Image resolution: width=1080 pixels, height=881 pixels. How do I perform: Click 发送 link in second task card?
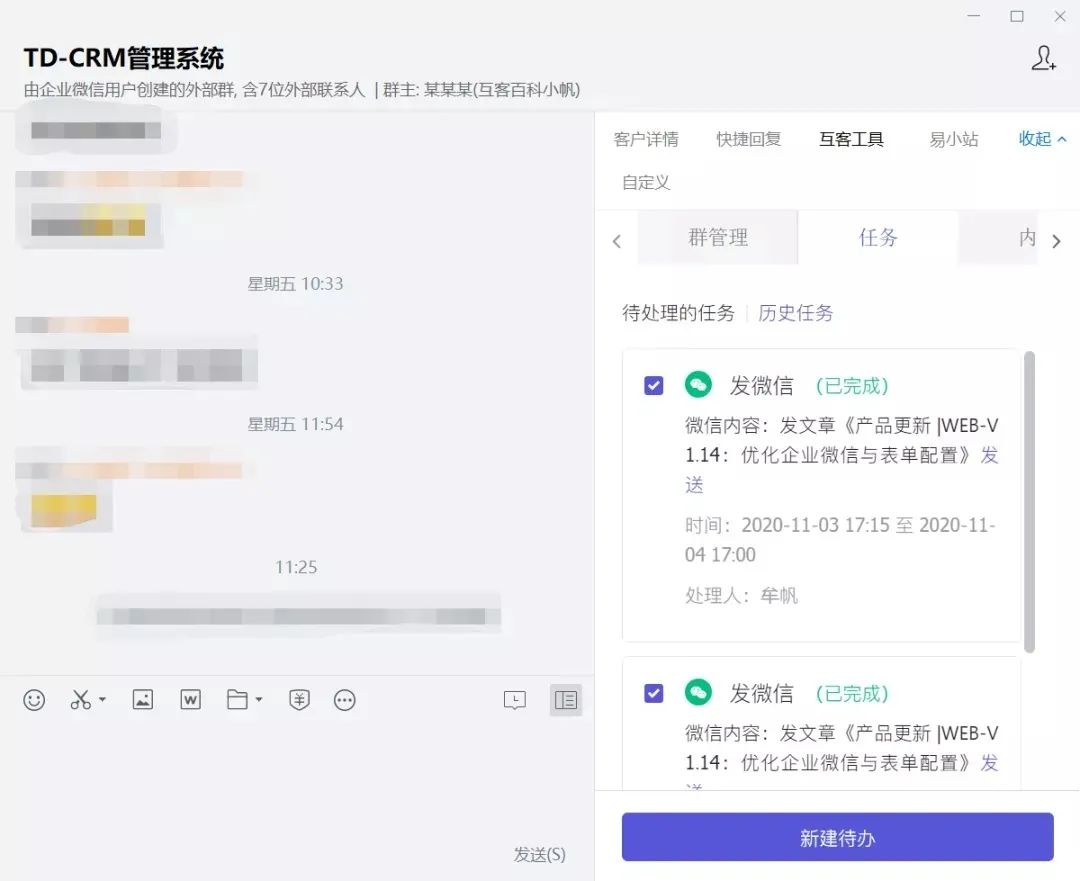(989, 763)
